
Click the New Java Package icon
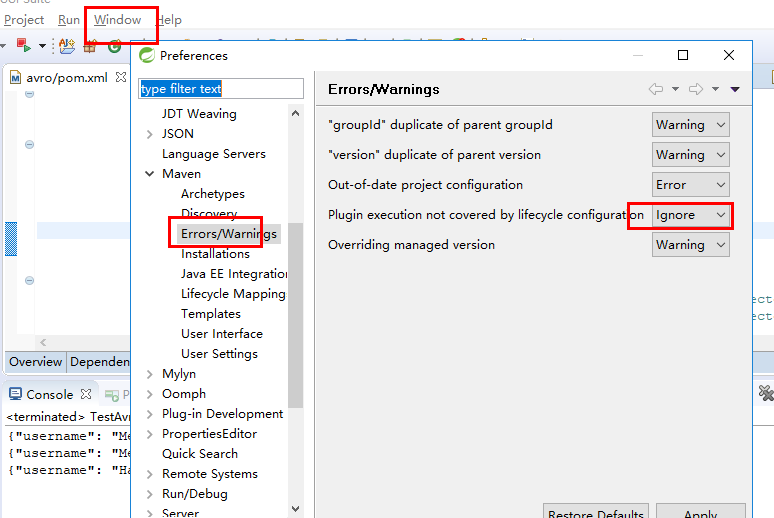click(90, 47)
